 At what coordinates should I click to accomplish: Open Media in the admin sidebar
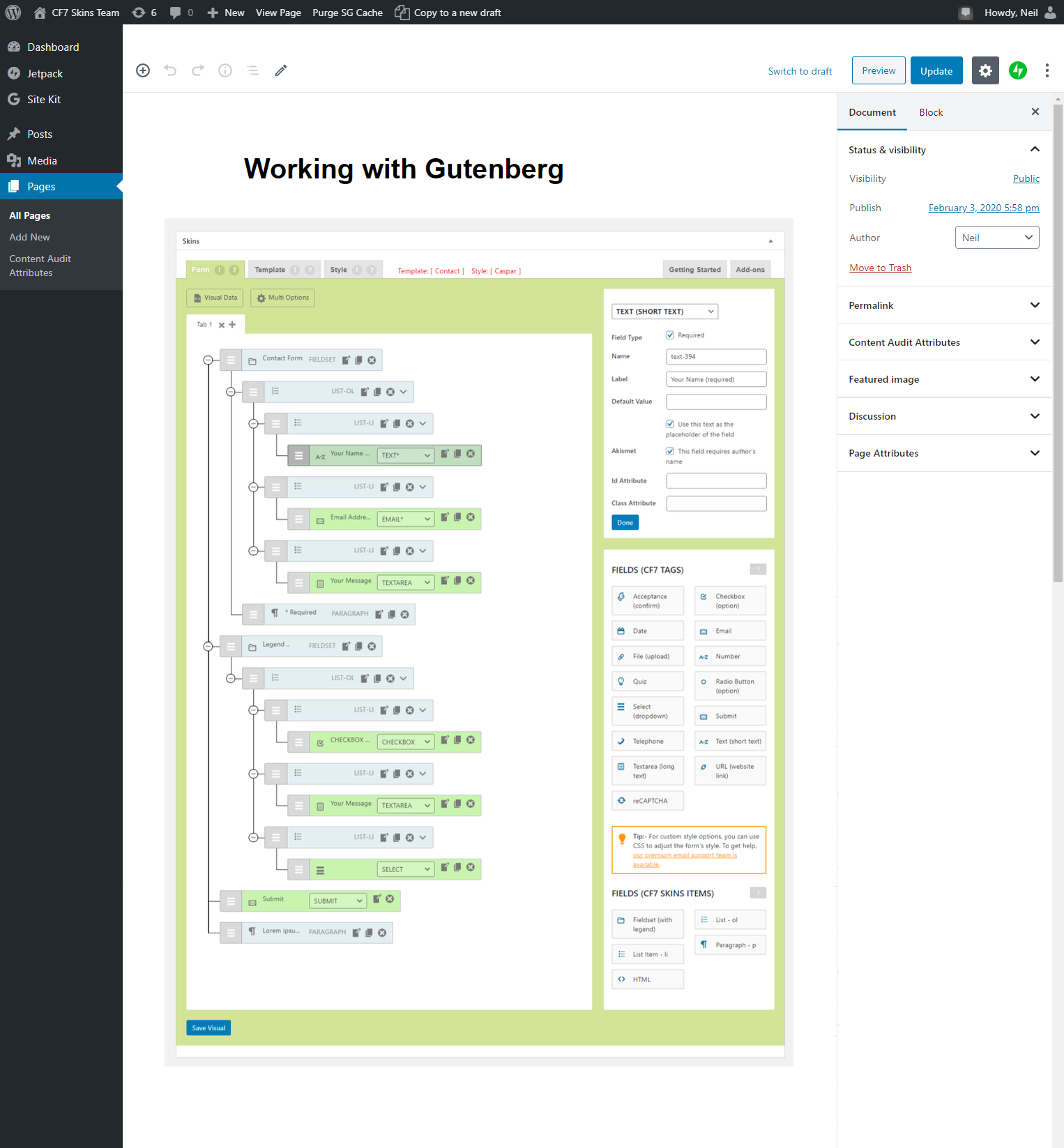(42, 161)
